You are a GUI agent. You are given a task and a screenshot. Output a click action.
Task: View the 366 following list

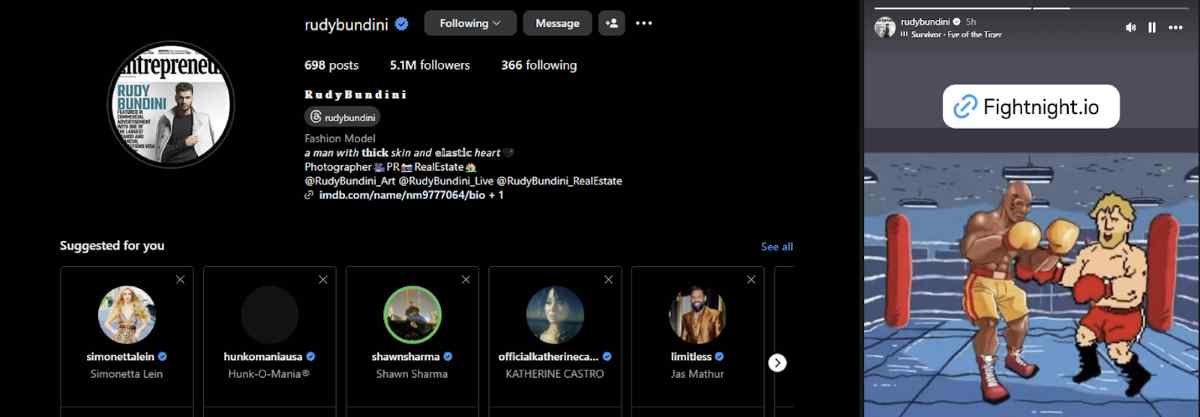pos(538,65)
